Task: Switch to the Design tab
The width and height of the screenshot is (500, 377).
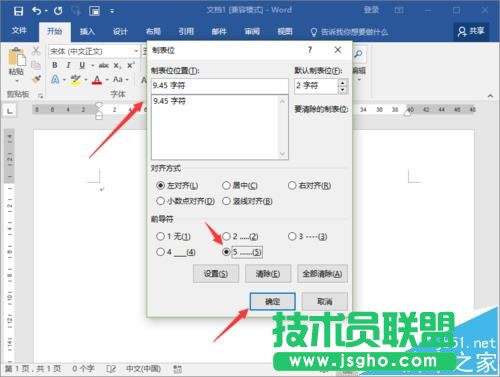Action: [120, 32]
